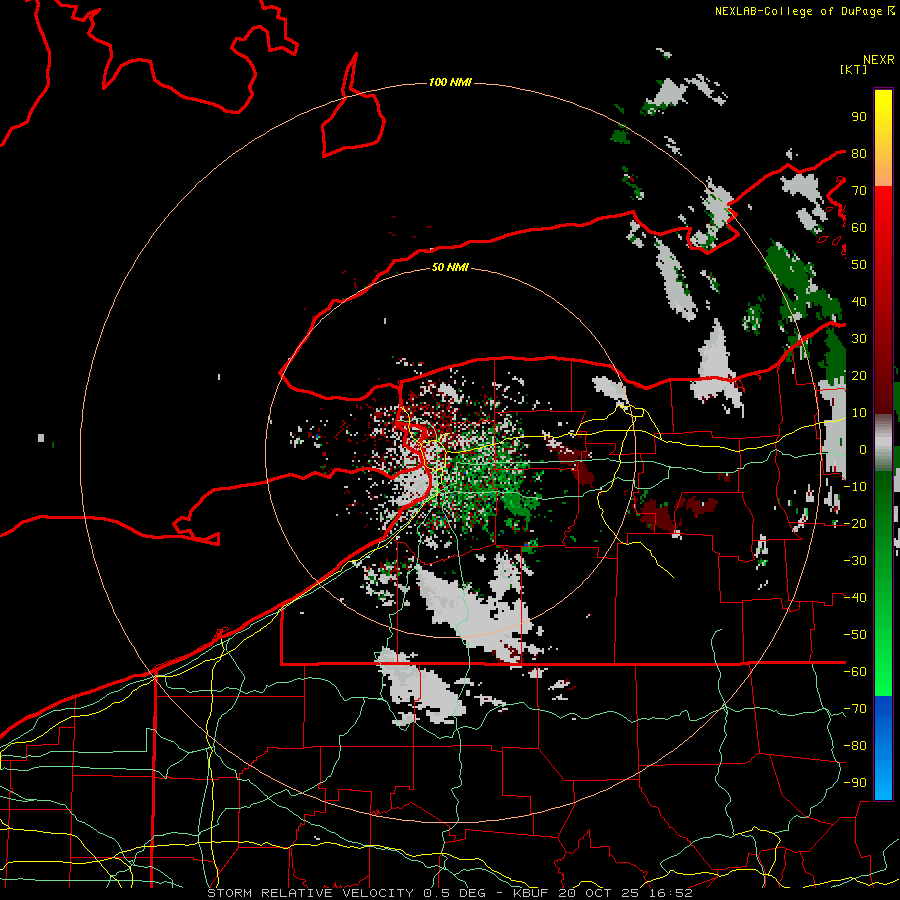Select the 0 value on velocity scale

pyautogui.click(x=863, y=450)
